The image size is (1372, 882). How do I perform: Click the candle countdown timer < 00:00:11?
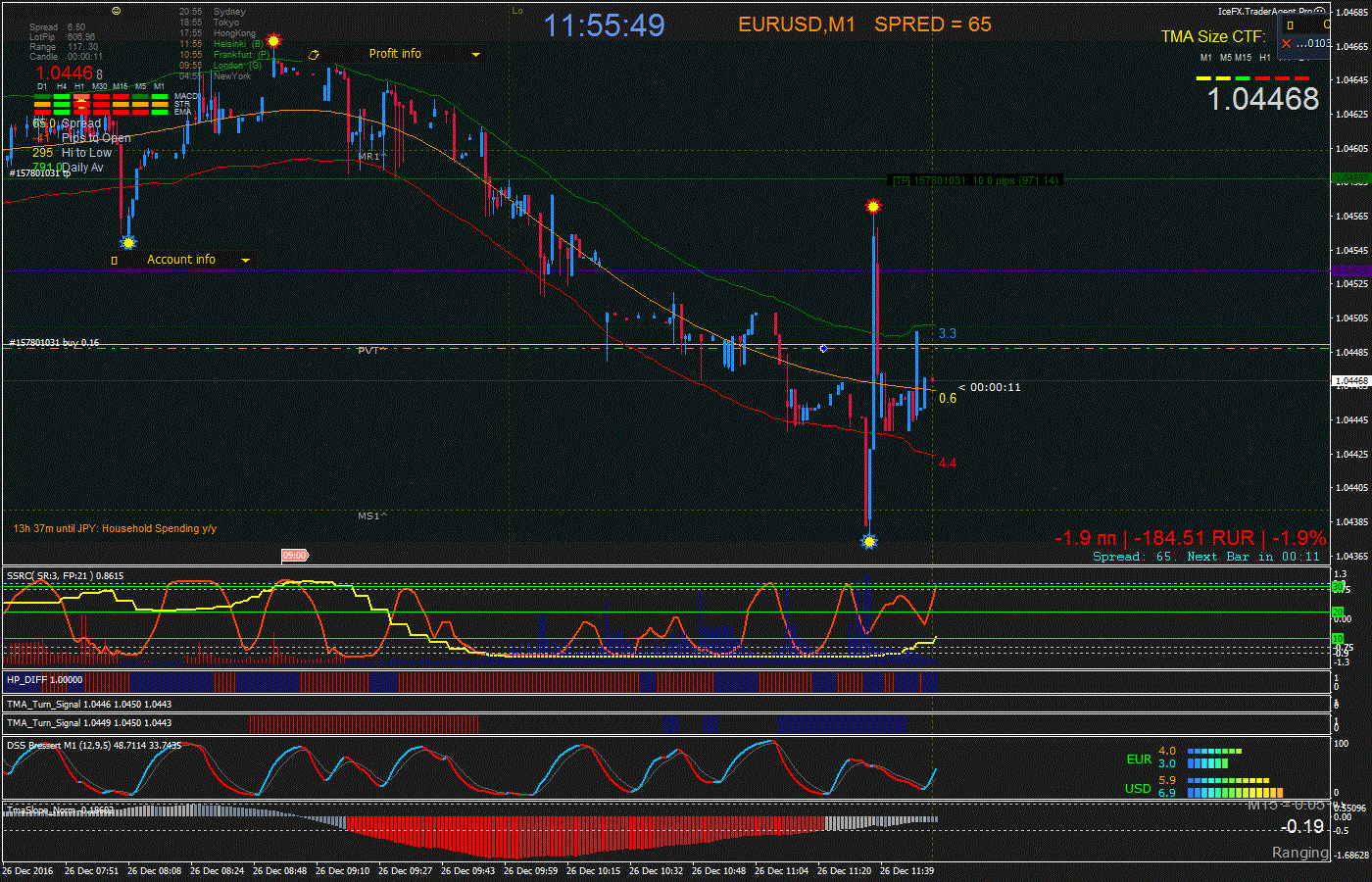(990, 387)
